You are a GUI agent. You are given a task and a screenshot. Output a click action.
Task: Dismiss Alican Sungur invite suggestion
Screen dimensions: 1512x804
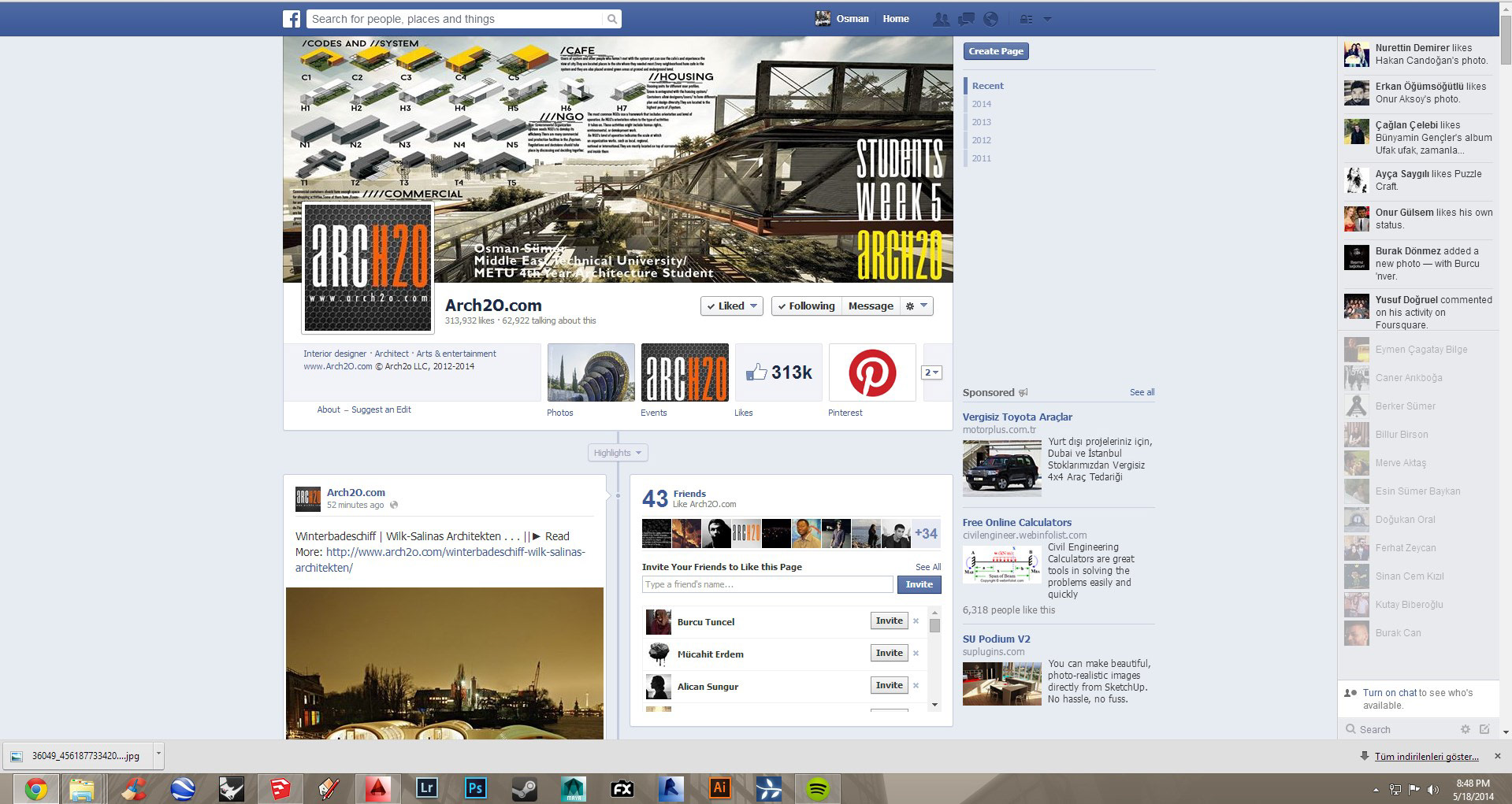click(x=916, y=686)
